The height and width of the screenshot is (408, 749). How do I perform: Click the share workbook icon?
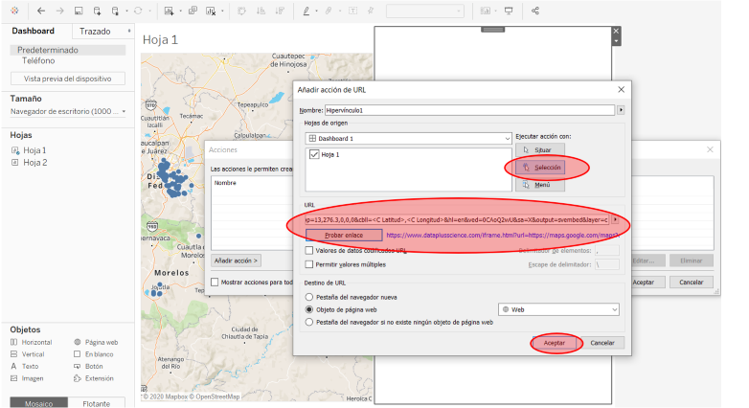pyautogui.click(x=535, y=11)
